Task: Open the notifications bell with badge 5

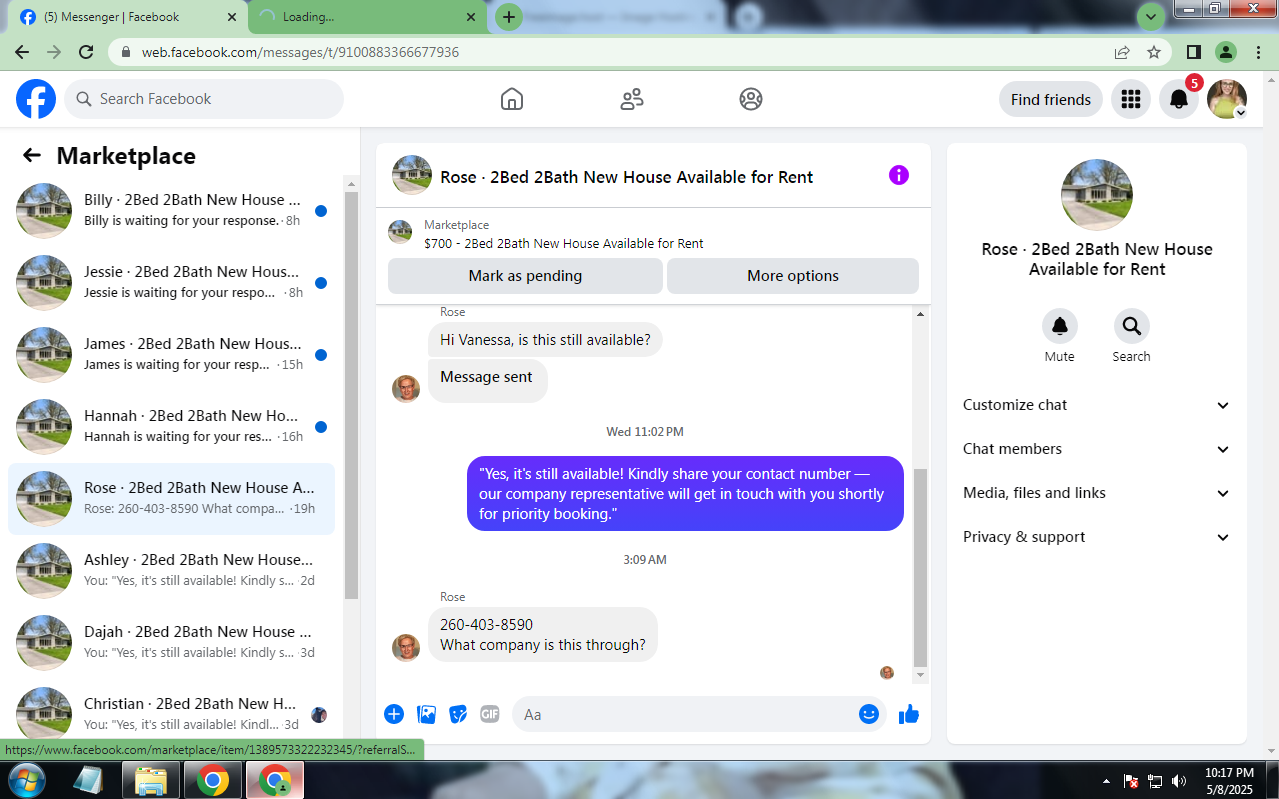Action: (1179, 99)
